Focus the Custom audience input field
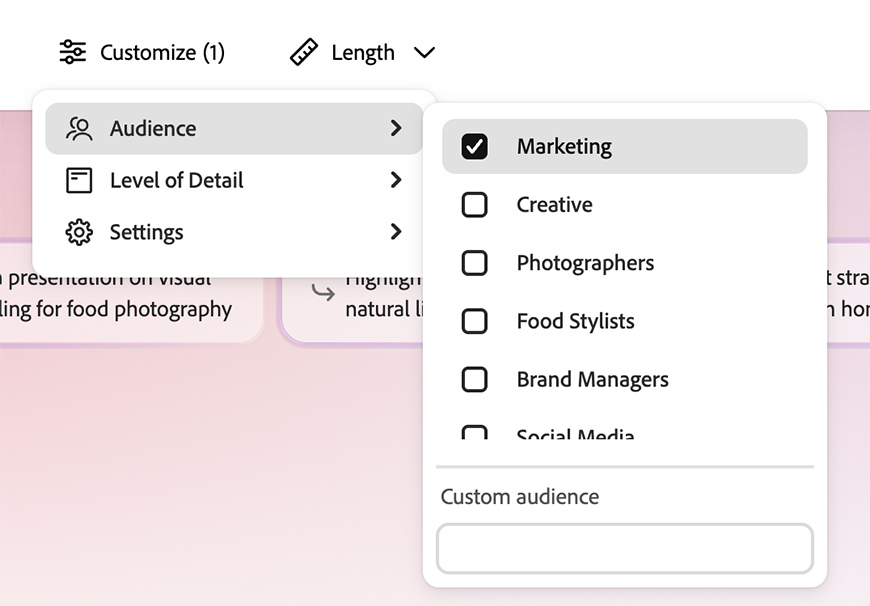Screen dimensions: 870x606 point(625,548)
